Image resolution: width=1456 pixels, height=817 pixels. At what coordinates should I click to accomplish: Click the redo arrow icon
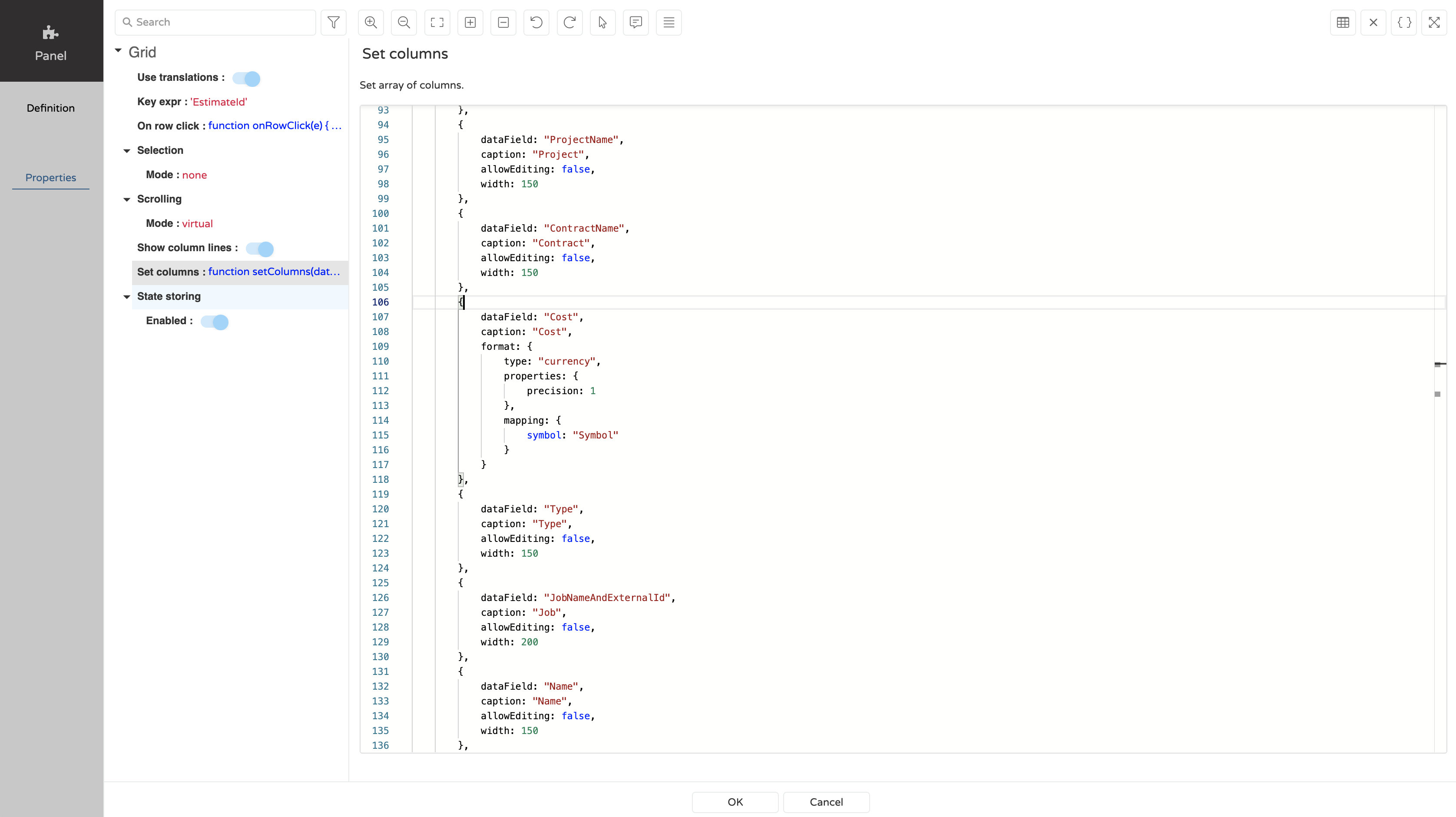coord(569,23)
